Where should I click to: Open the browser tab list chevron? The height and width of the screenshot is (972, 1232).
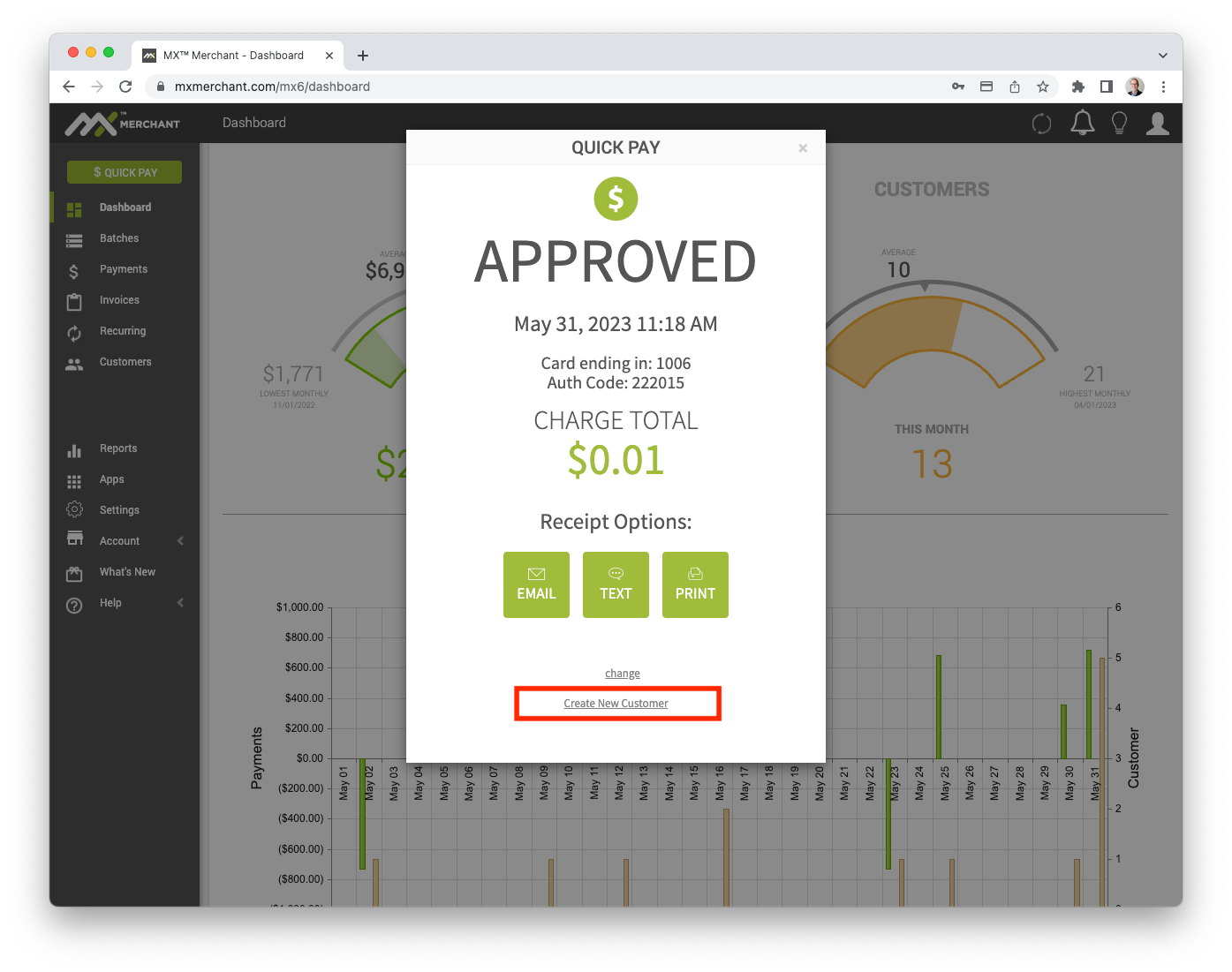1162,55
